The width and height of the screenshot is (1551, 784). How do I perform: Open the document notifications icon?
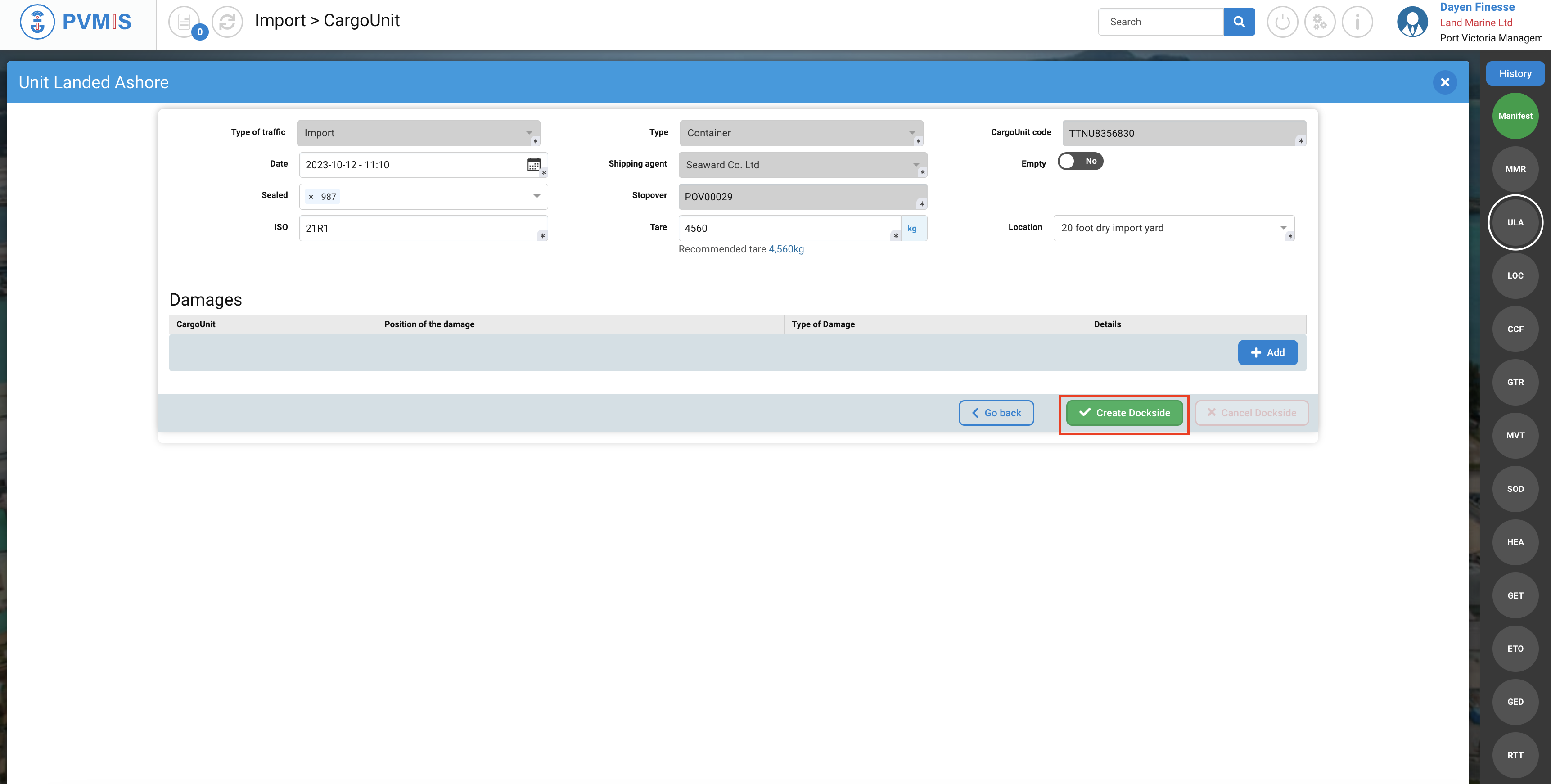(x=184, y=22)
